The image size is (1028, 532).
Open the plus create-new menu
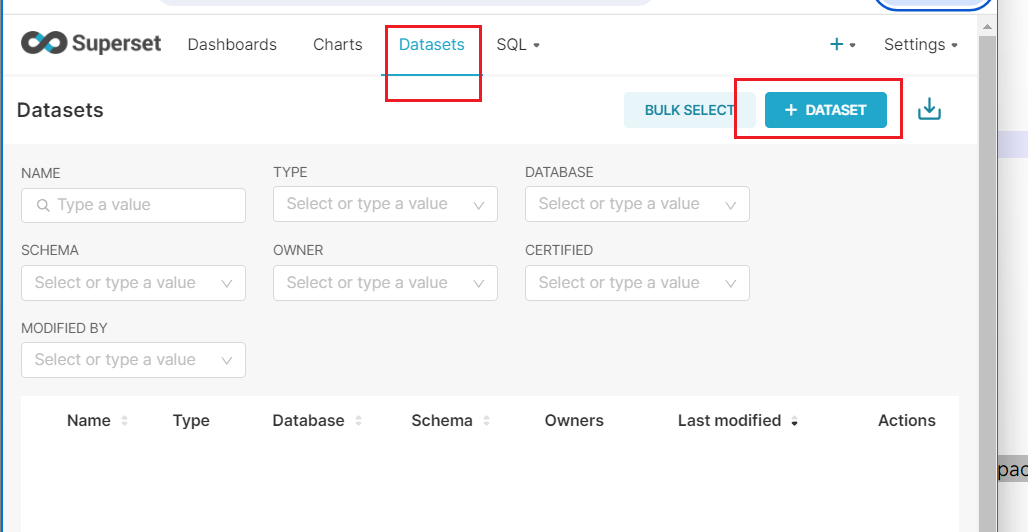point(843,45)
